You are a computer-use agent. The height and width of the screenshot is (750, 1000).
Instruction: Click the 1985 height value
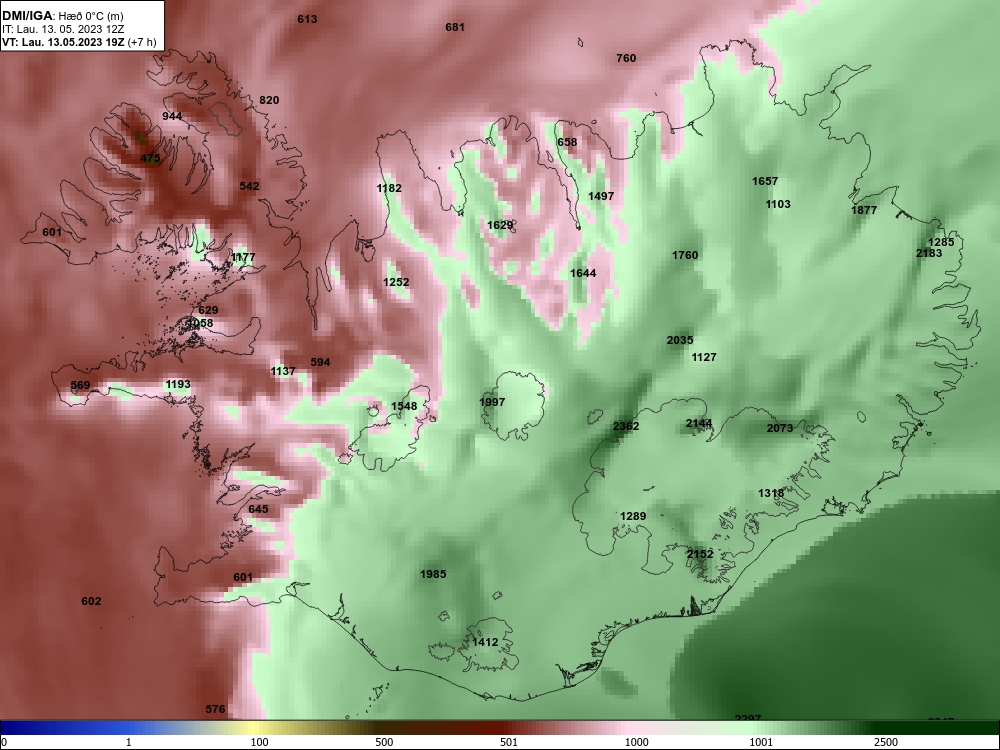click(433, 575)
